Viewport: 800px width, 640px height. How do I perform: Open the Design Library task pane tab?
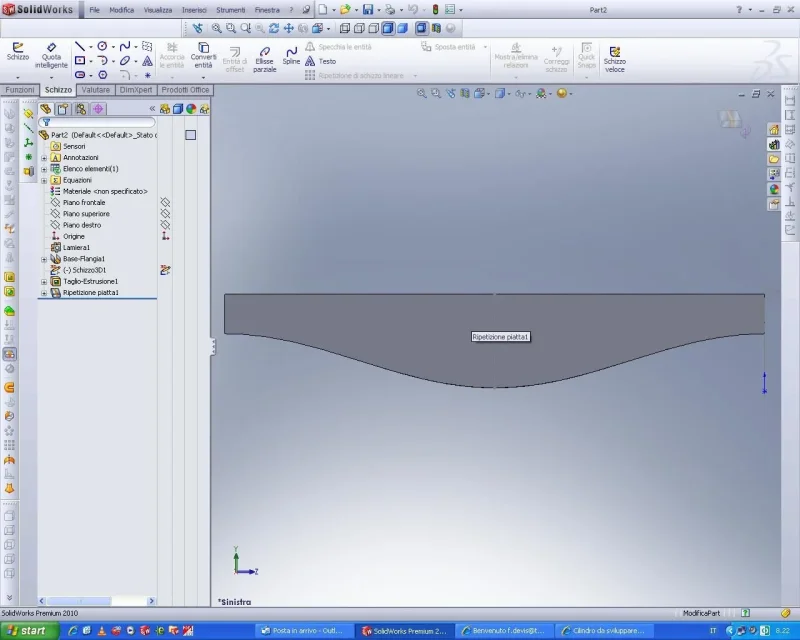coord(774,145)
